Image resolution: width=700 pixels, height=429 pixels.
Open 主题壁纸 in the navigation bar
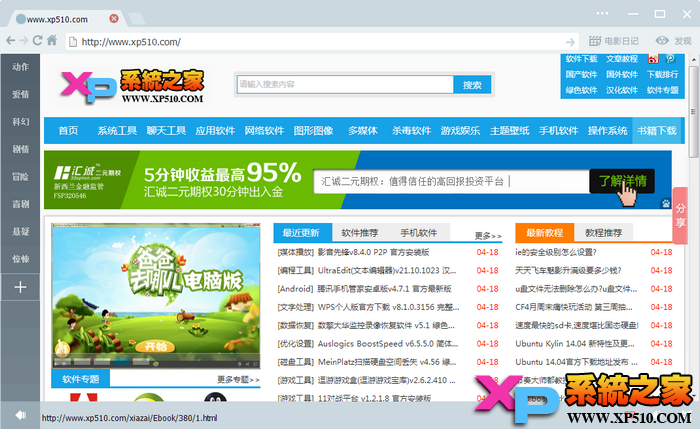tap(509, 130)
